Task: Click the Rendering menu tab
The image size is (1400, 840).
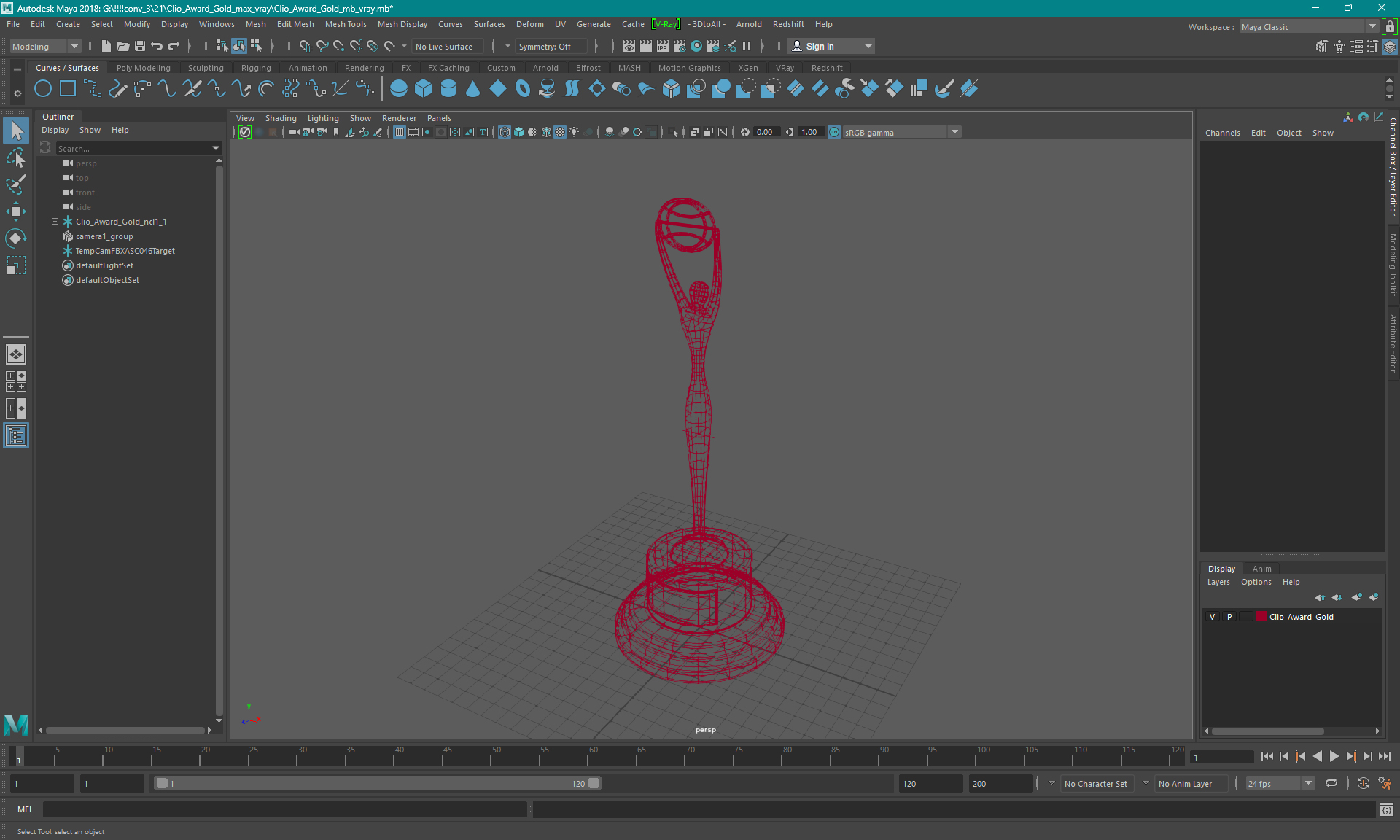Action: tap(364, 67)
